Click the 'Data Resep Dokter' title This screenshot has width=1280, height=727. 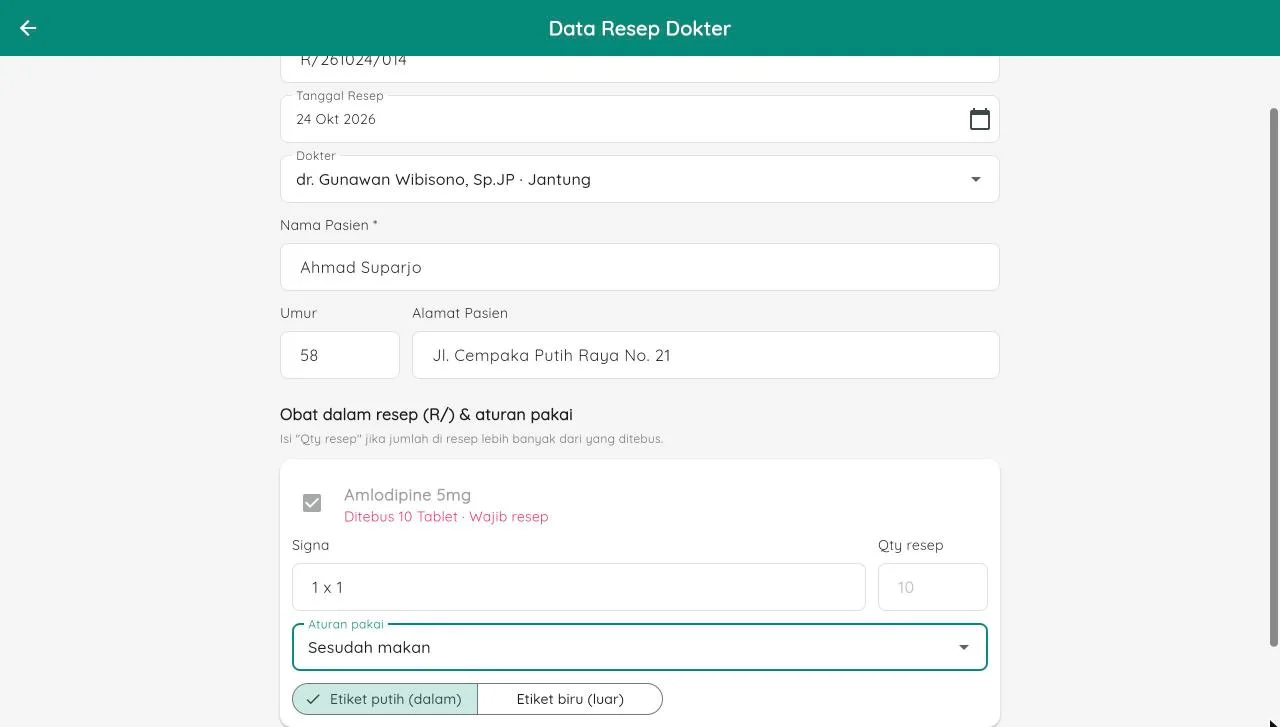[640, 28]
